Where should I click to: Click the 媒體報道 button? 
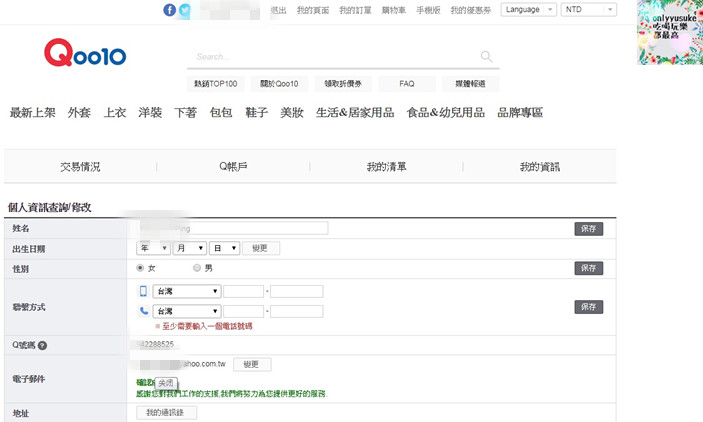[470, 84]
